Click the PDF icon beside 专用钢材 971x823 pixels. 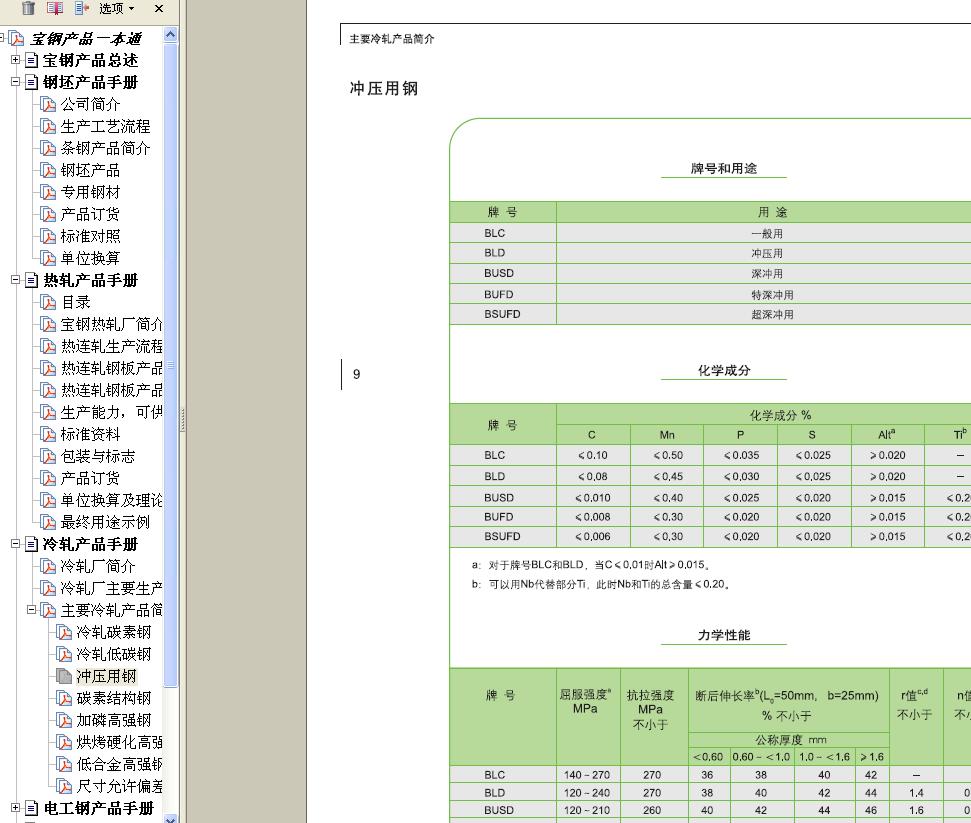point(48,192)
